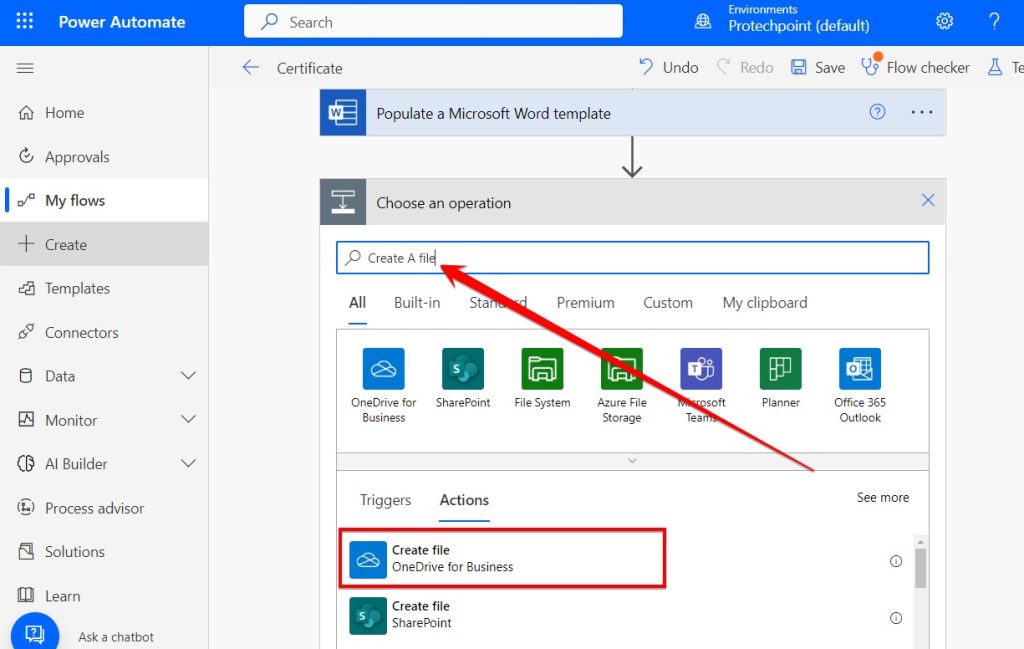
Task: Go to Home in sidebar
Action: pos(104,113)
